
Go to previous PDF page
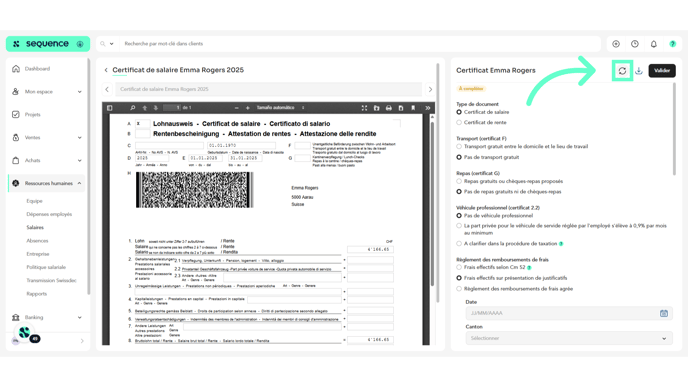[144, 108]
